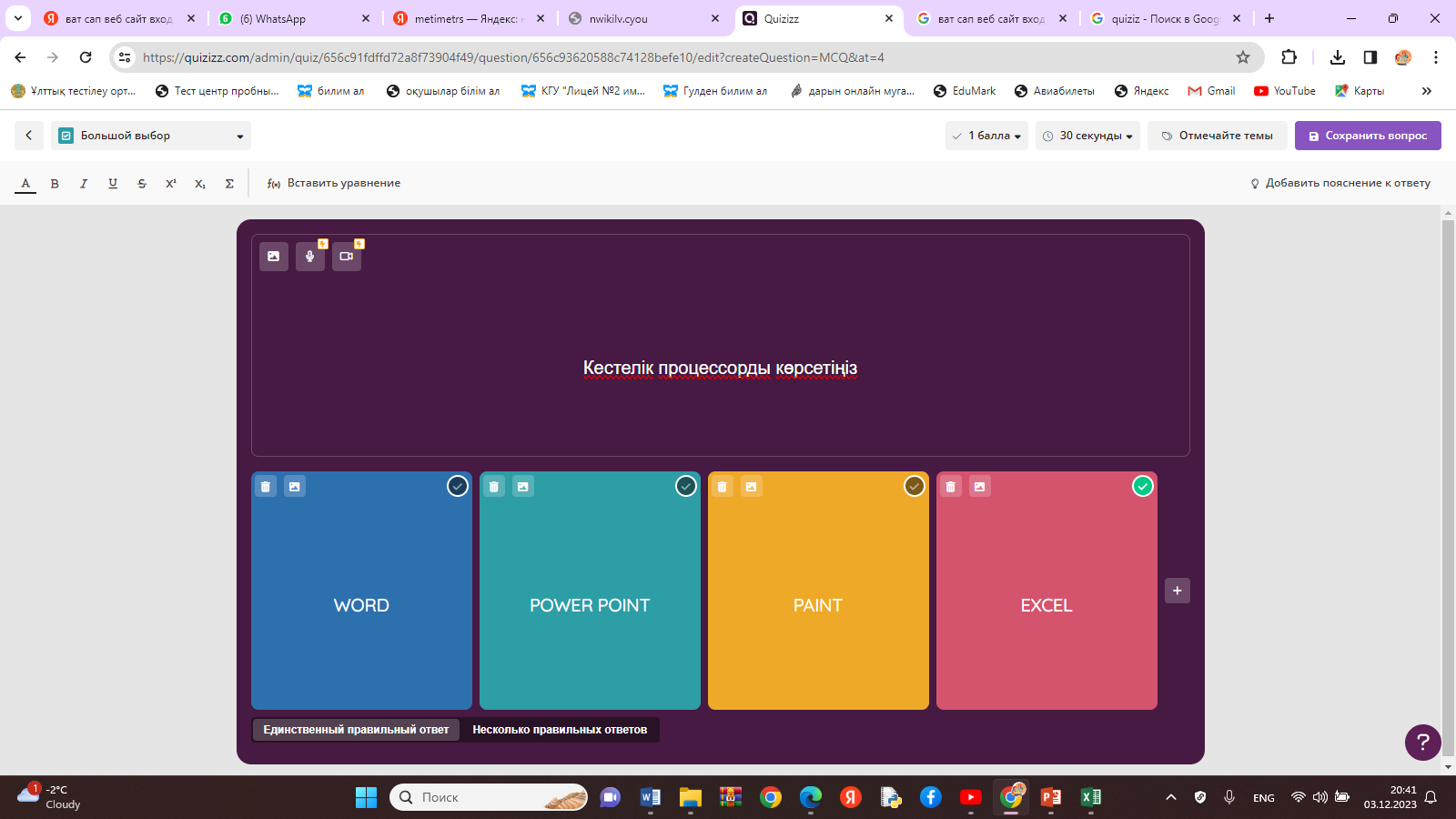The height and width of the screenshot is (819, 1456).
Task: Open the browser downloads panel
Action: pyautogui.click(x=1338, y=57)
